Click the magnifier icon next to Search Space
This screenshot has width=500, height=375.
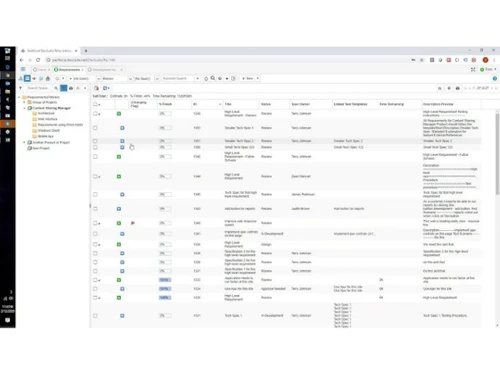coord(56,88)
